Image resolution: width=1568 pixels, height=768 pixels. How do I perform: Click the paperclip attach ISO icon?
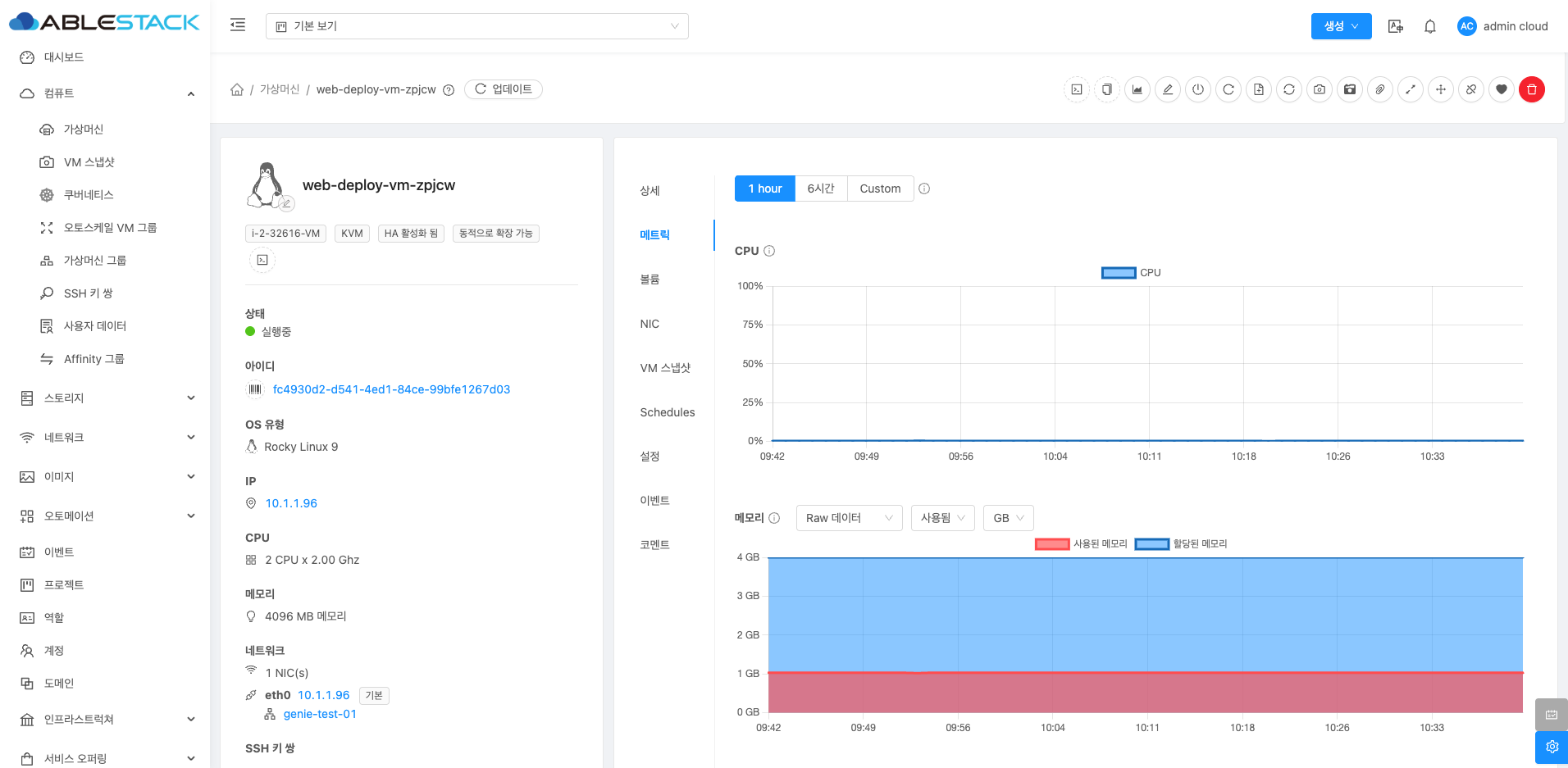click(1380, 89)
